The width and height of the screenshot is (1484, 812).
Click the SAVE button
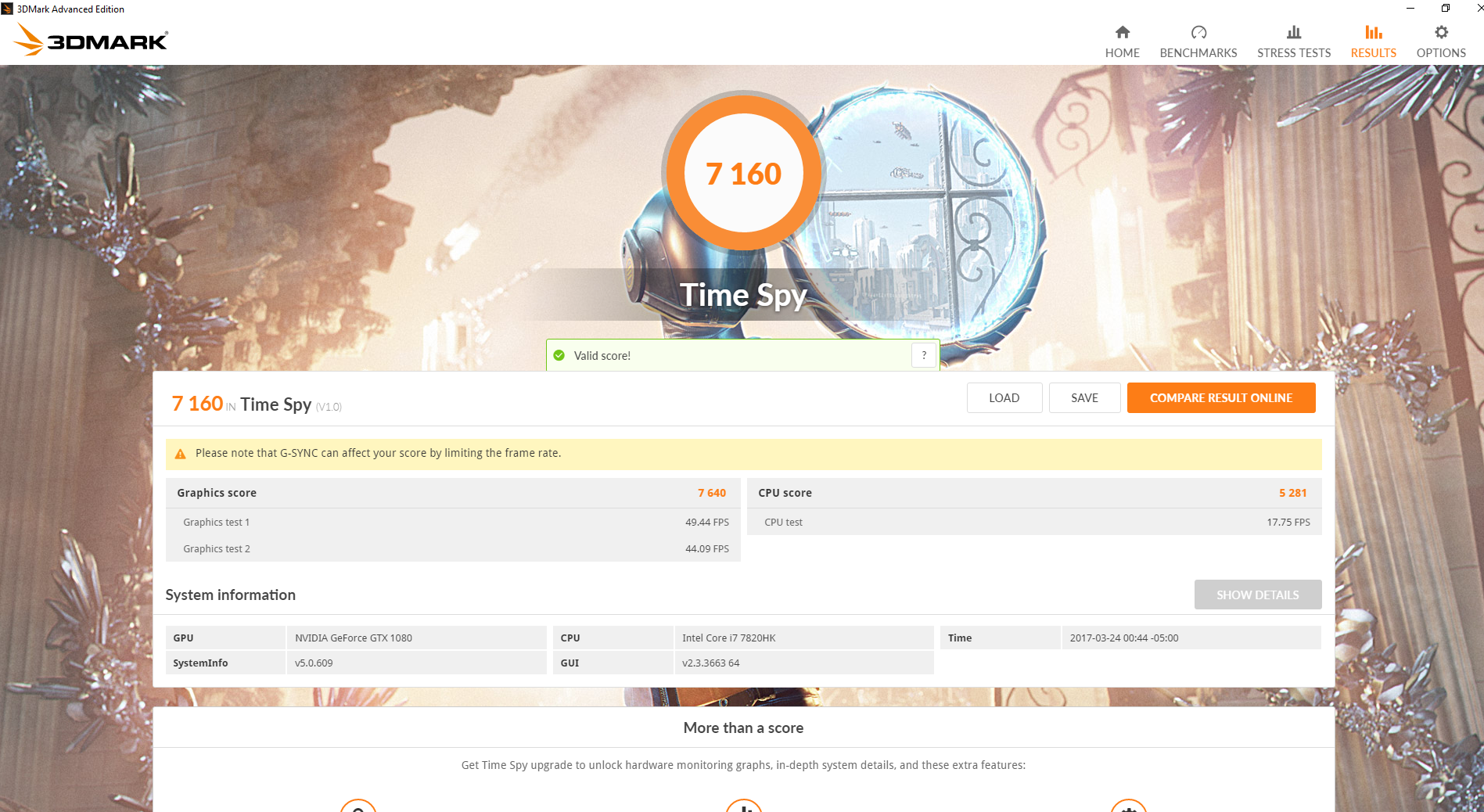click(x=1084, y=397)
